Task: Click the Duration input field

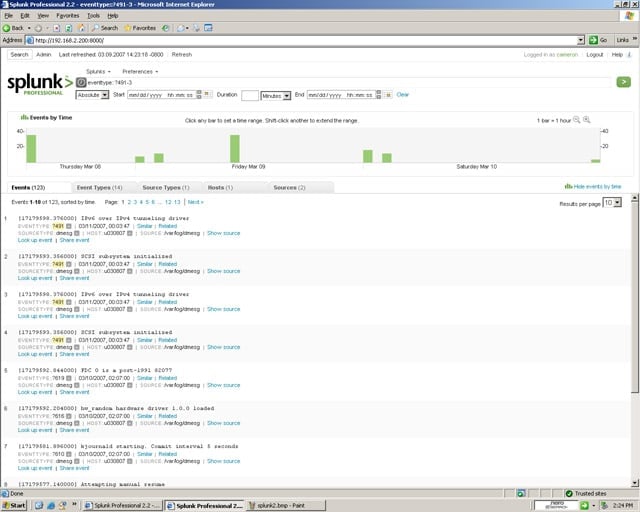Action: (250, 96)
